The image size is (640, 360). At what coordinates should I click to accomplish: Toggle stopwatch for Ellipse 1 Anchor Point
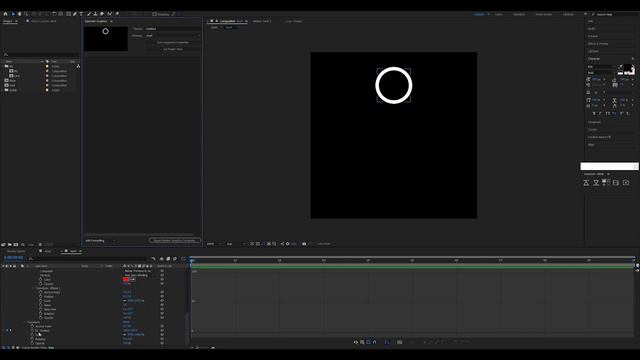(40, 292)
